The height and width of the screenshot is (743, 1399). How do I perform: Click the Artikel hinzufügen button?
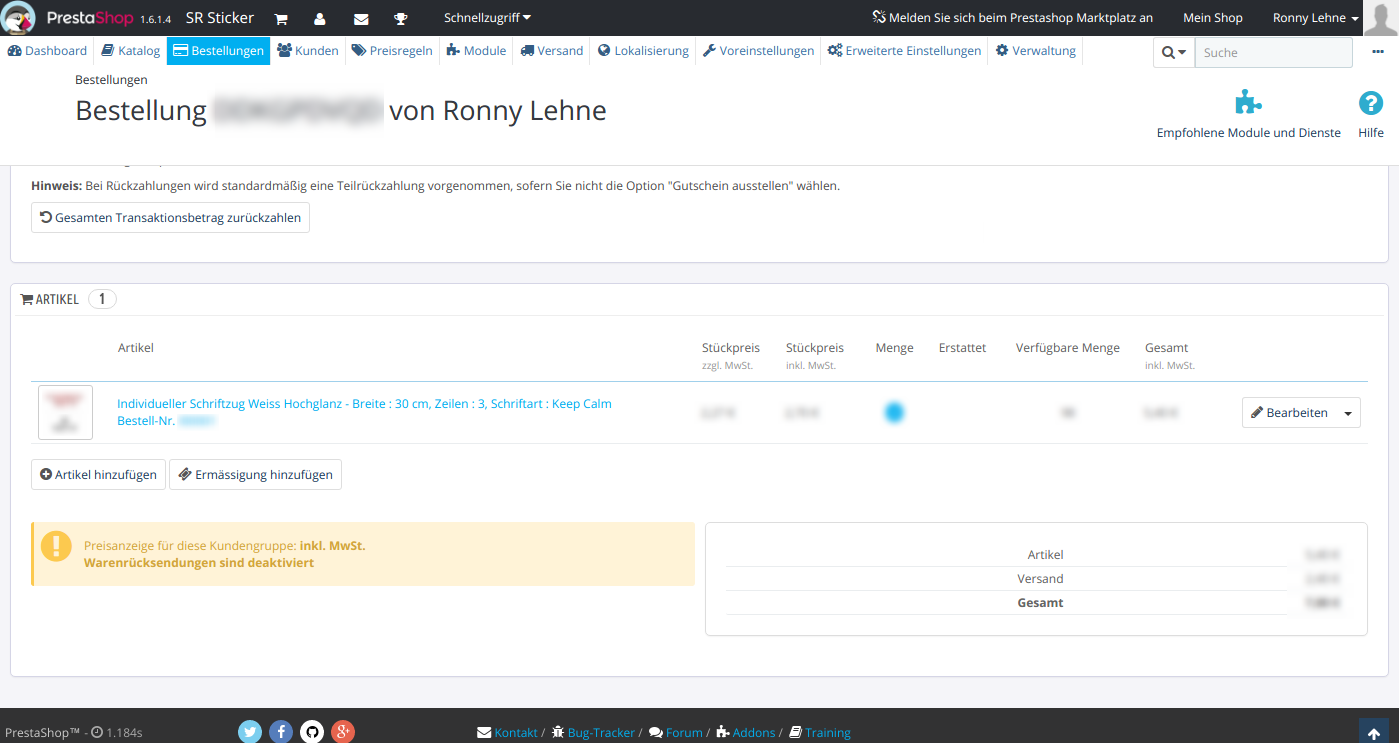click(x=99, y=475)
